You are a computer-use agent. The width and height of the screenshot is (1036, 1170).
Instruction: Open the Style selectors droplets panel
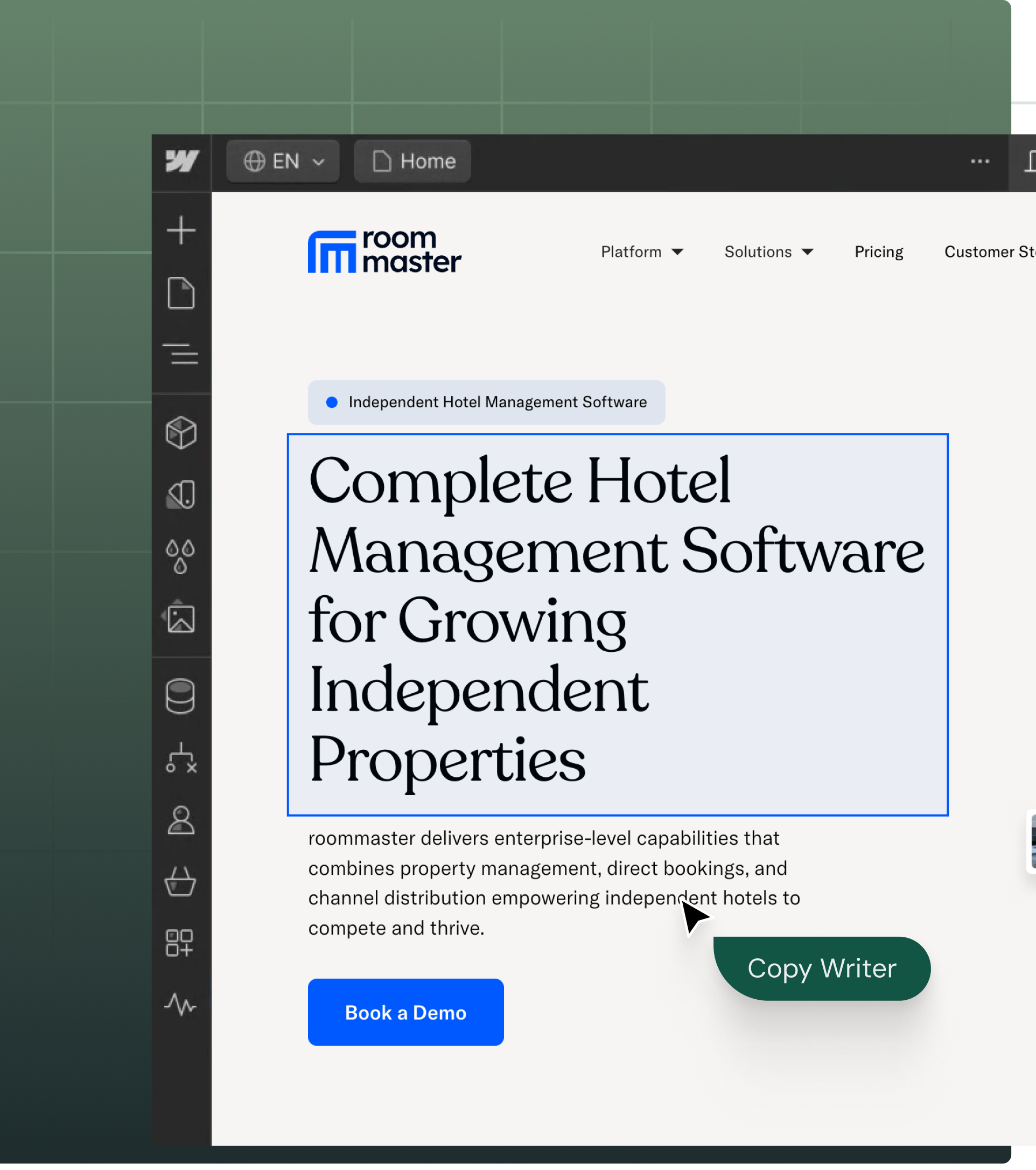(181, 556)
